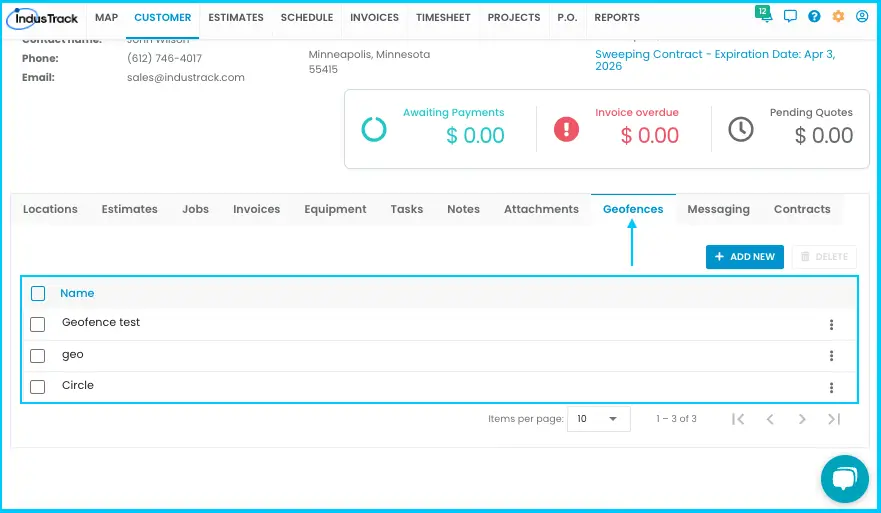
Task: Click the Circle geofence name
Action: [78, 385]
